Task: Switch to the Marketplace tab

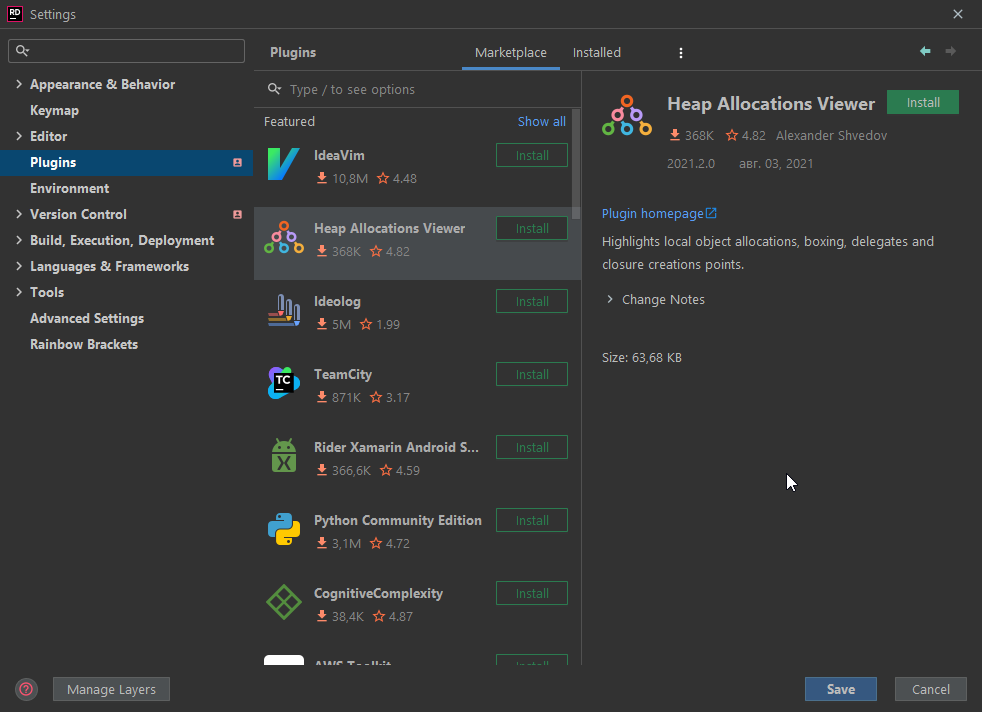Action: tap(510, 53)
